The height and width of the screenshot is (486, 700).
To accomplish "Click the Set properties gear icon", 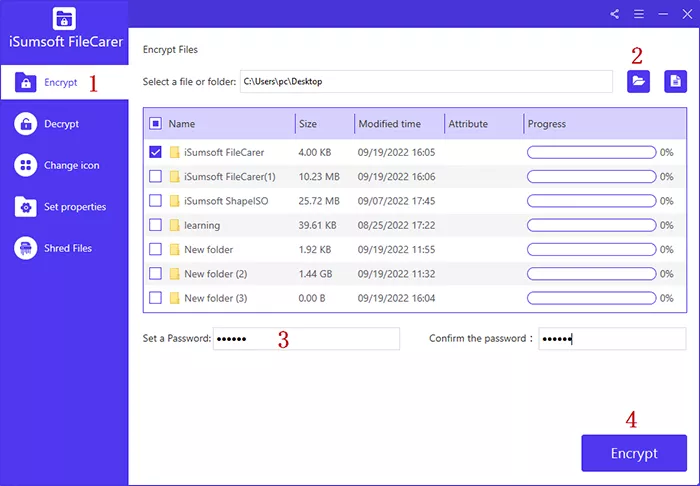I will coord(25,207).
